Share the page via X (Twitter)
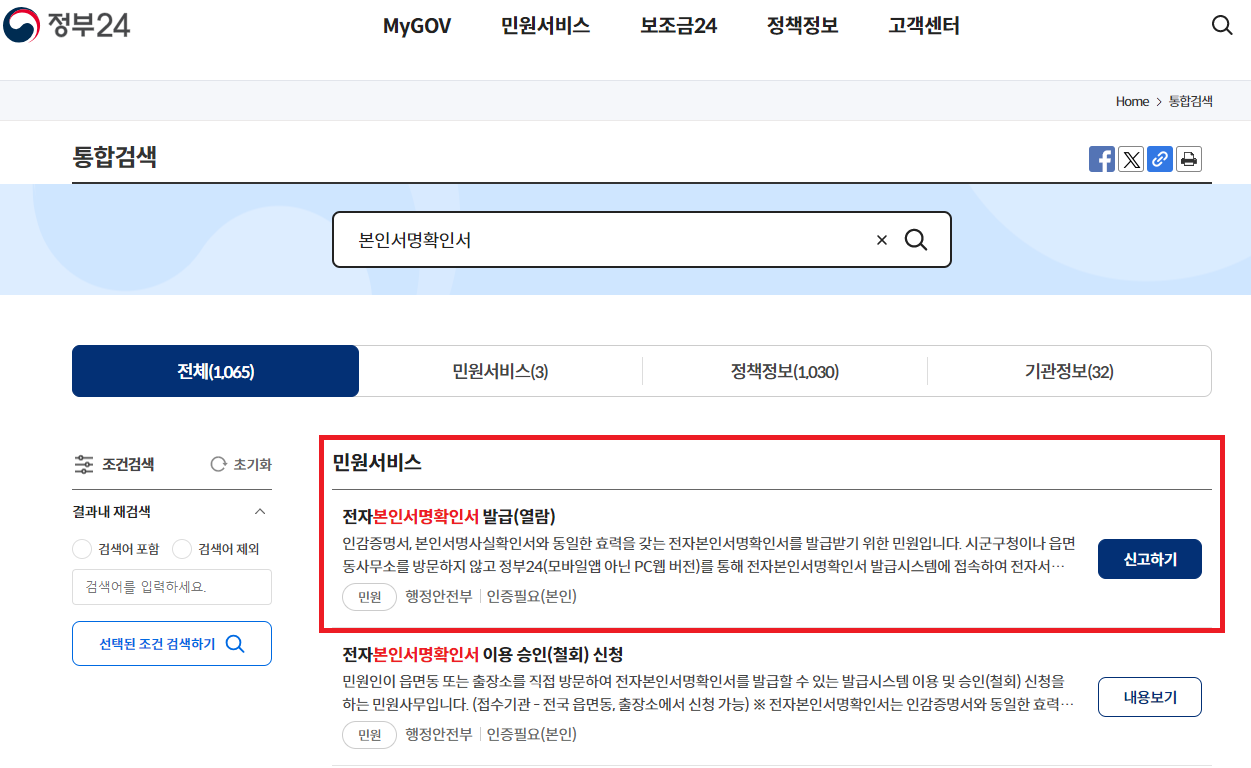The width and height of the screenshot is (1251, 768). click(1131, 158)
